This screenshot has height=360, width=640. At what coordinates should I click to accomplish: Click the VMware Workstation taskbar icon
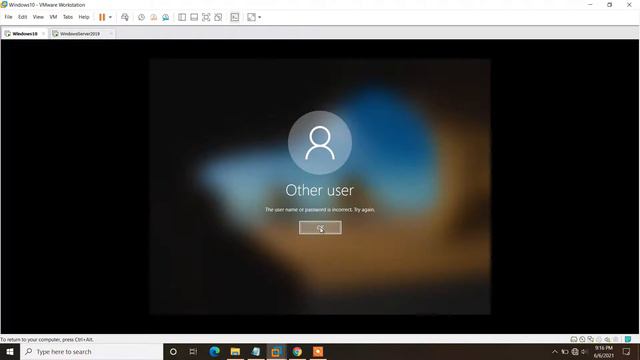coord(276,351)
